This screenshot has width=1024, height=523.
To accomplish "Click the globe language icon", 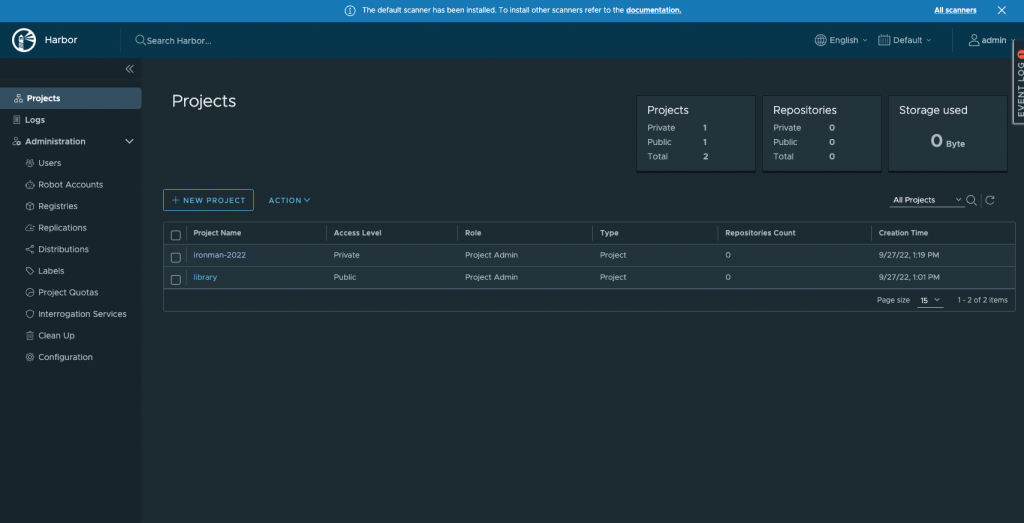I will pyautogui.click(x=820, y=40).
